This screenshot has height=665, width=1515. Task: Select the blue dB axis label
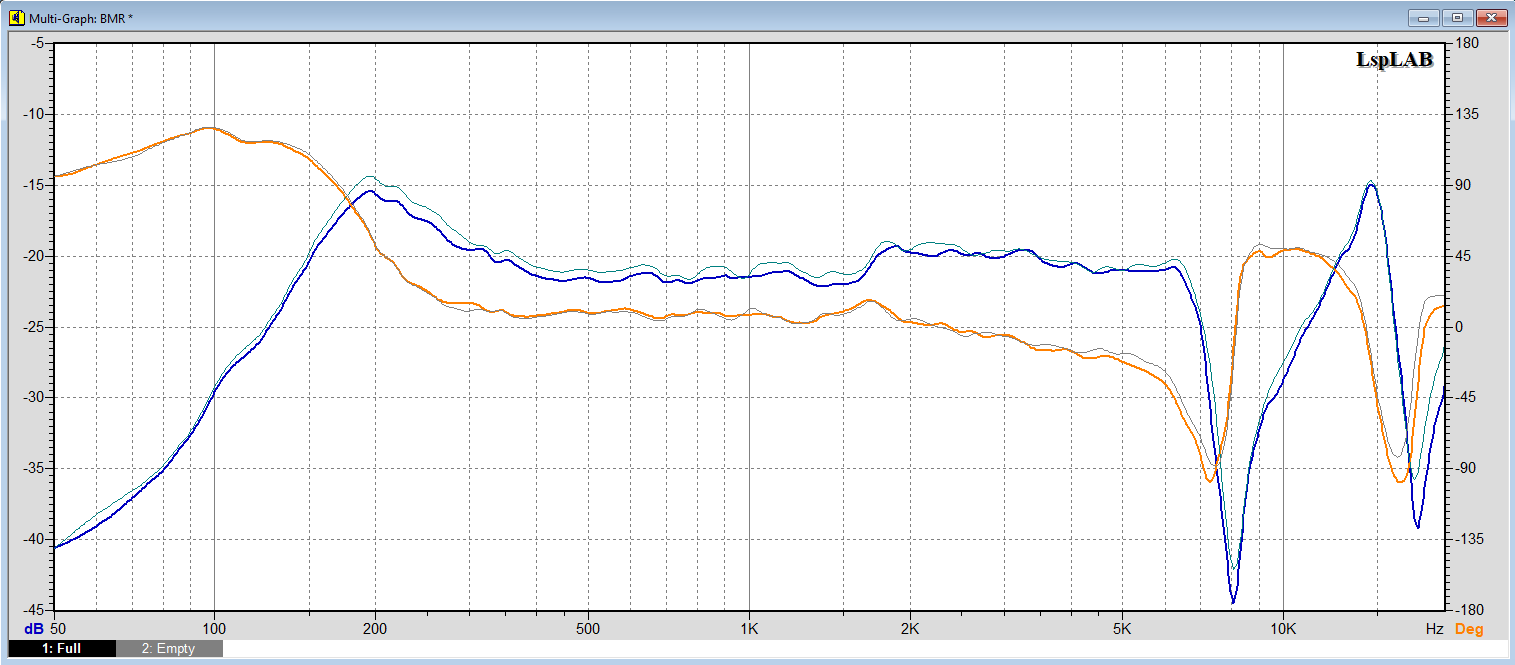tap(33, 629)
